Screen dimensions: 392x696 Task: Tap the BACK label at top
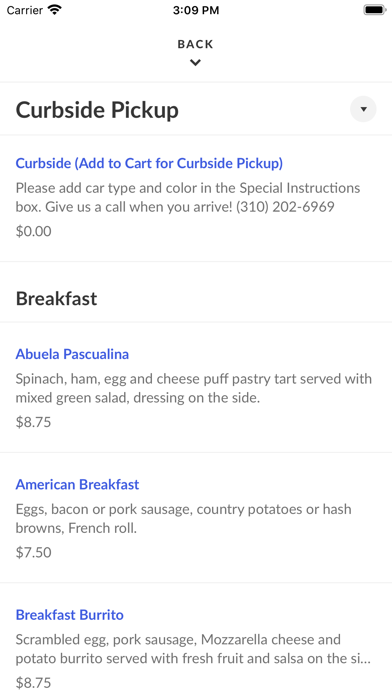pos(195,44)
